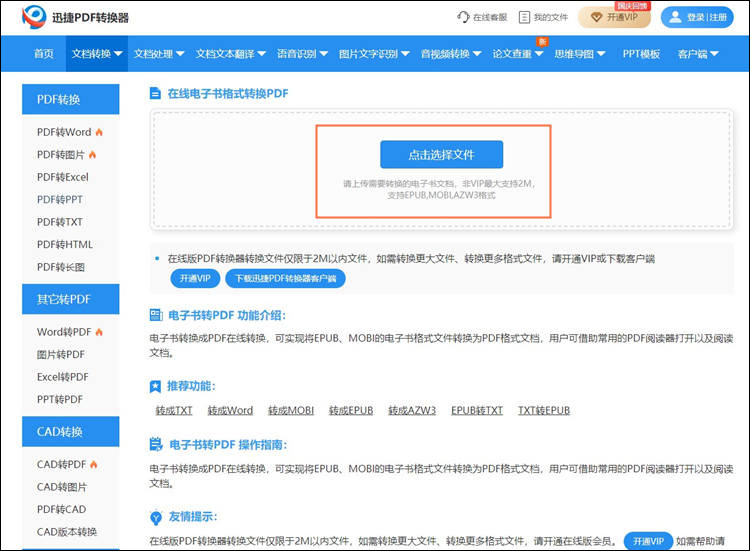
Task: Open PDF转长图 in the sidebar
Action: tap(61, 267)
